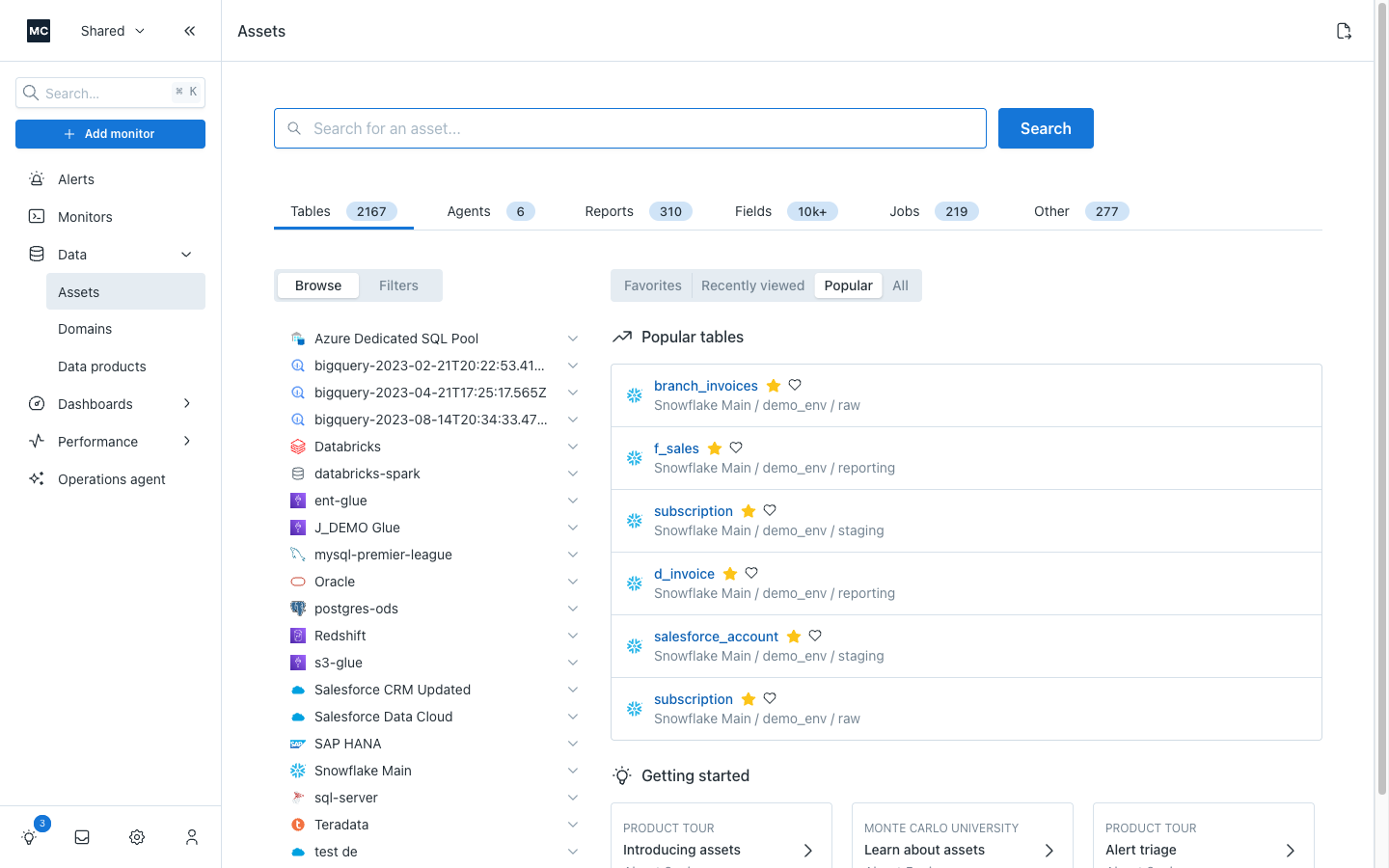Click the asset search input field
The width and height of the screenshot is (1389, 868).
(630, 127)
